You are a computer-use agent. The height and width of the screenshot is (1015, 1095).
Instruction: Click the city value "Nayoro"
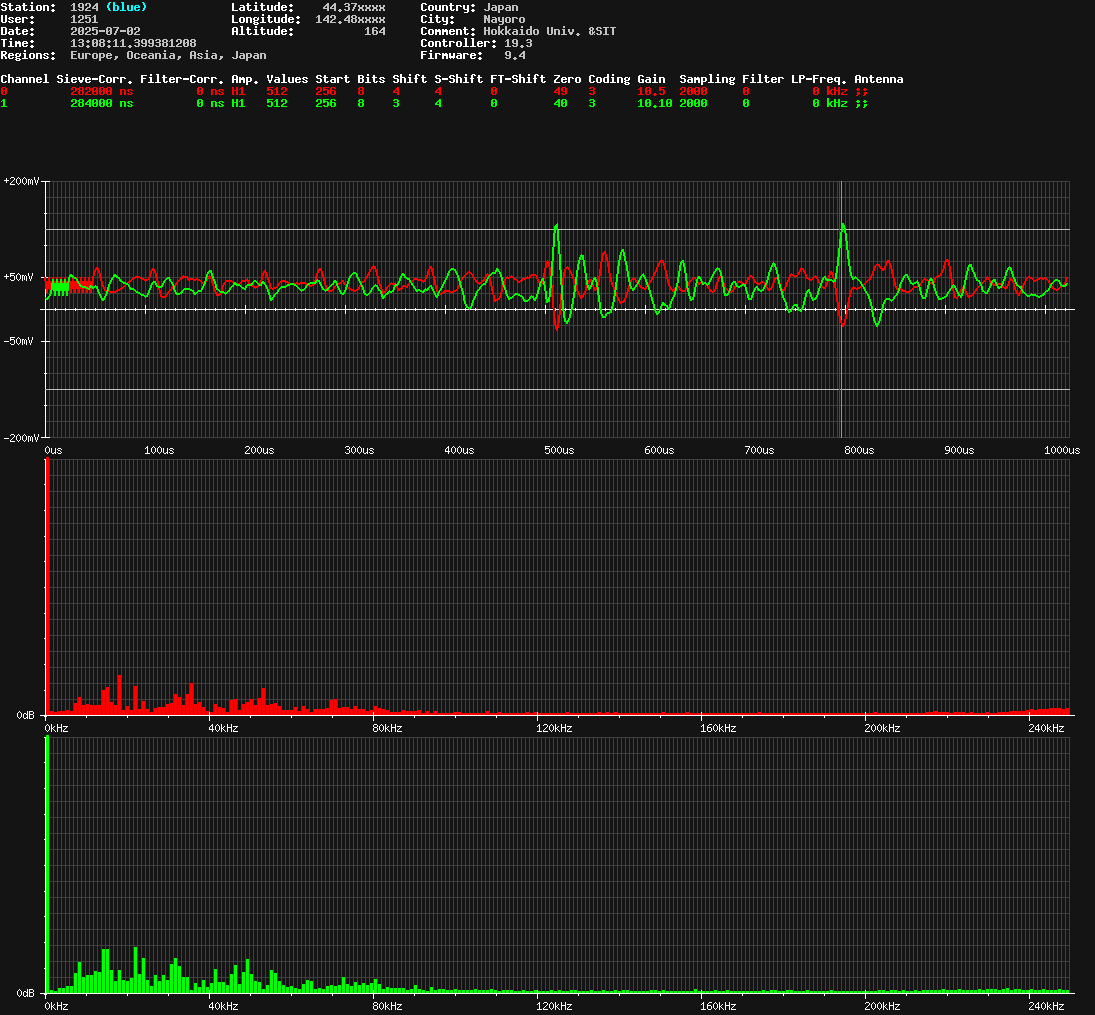pos(504,19)
